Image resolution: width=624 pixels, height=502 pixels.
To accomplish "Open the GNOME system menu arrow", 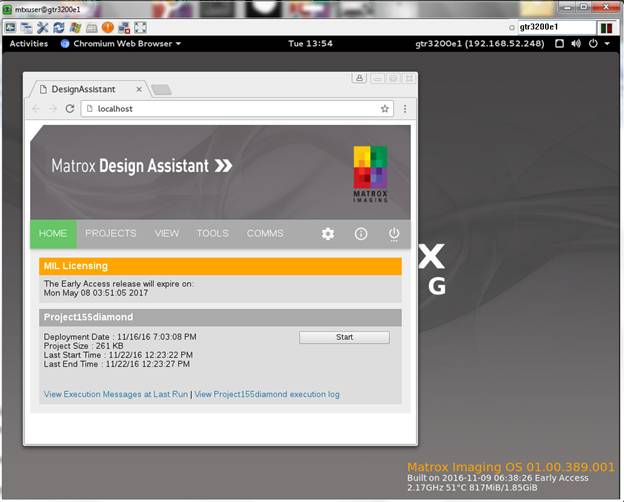I will pos(607,43).
